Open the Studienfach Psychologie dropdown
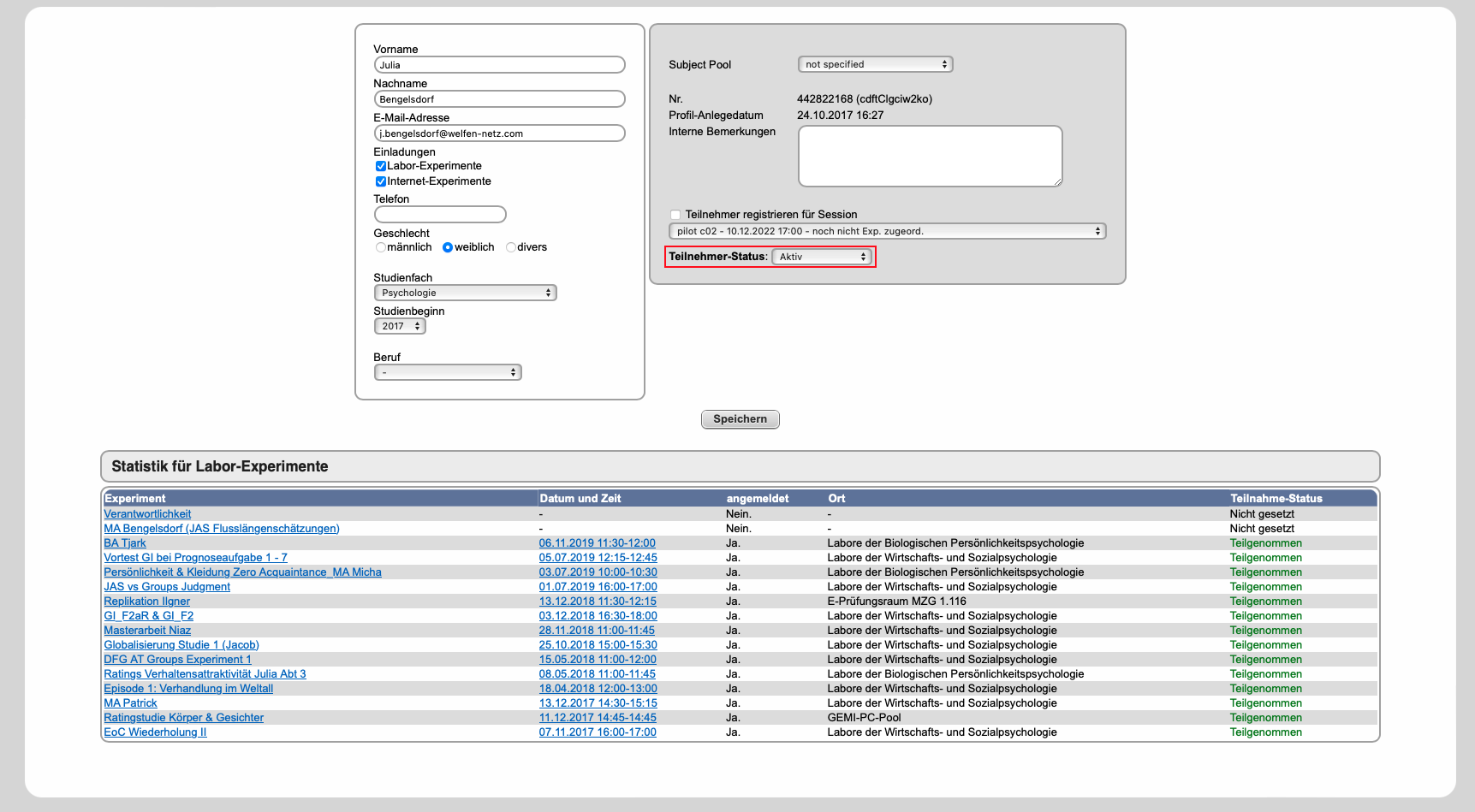1475x812 pixels. pyautogui.click(x=465, y=293)
